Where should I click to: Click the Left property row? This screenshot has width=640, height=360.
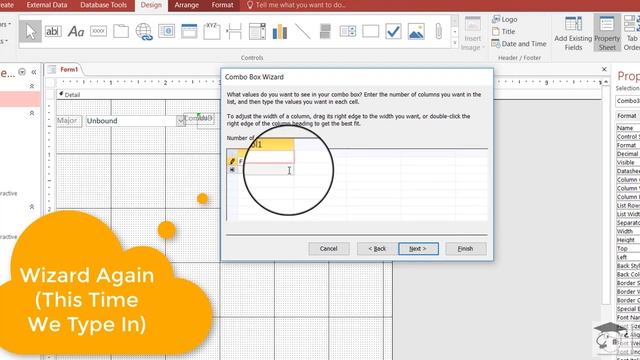pos(628,257)
